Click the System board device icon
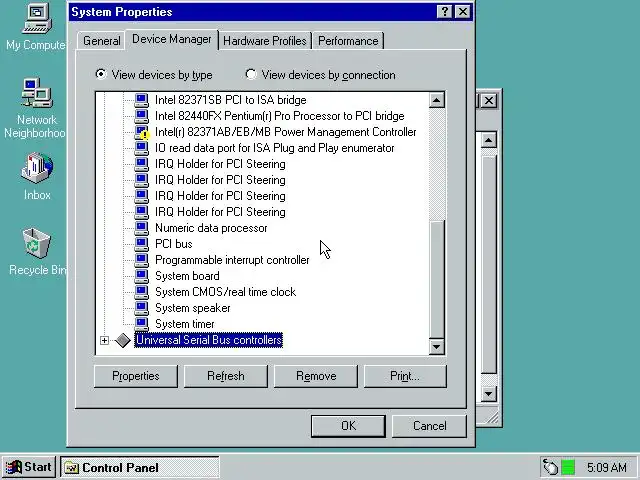This screenshot has height=480, width=640. coord(142,276)
